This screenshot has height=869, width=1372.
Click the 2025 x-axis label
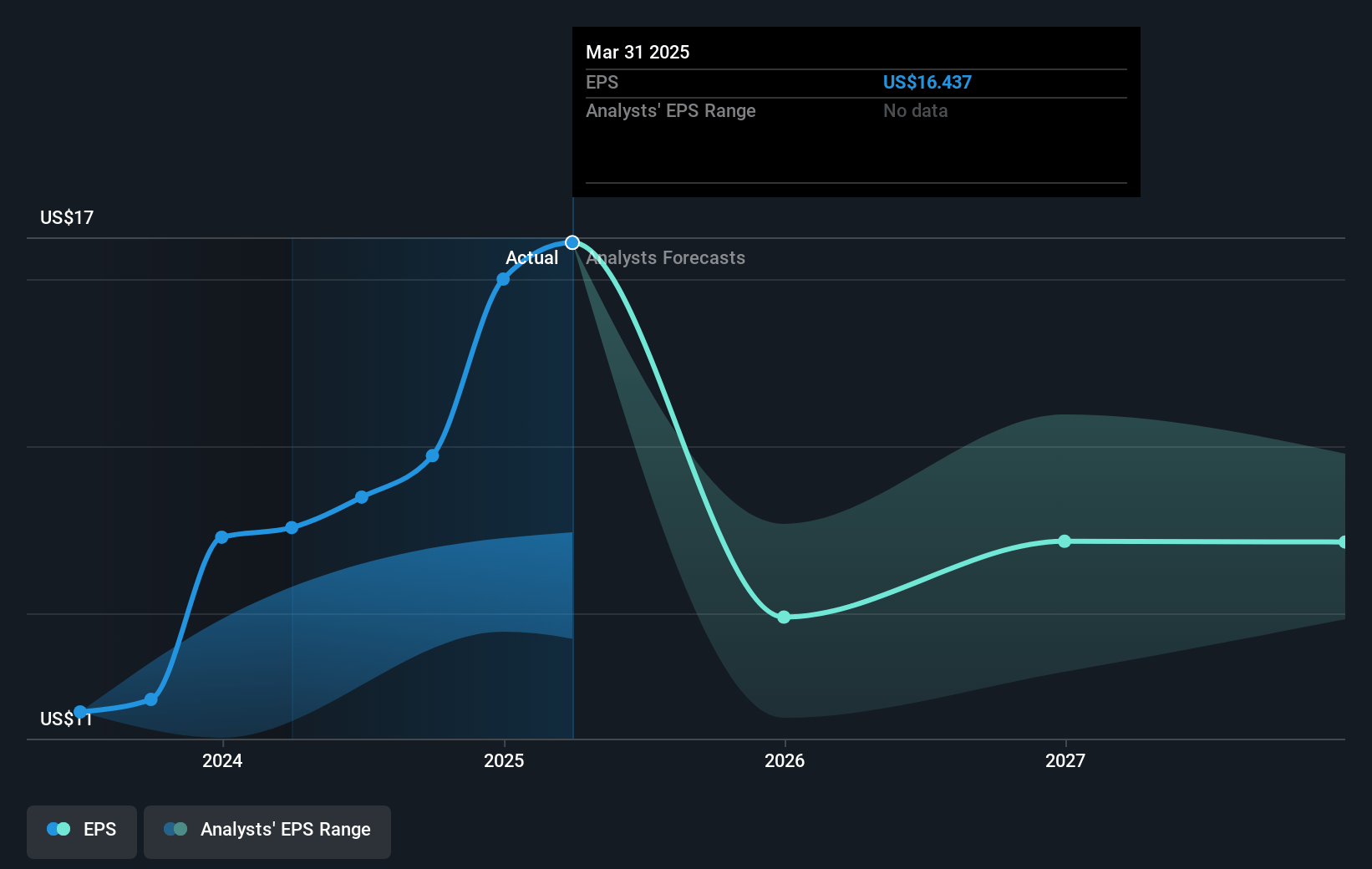click(x=504, y=760)
